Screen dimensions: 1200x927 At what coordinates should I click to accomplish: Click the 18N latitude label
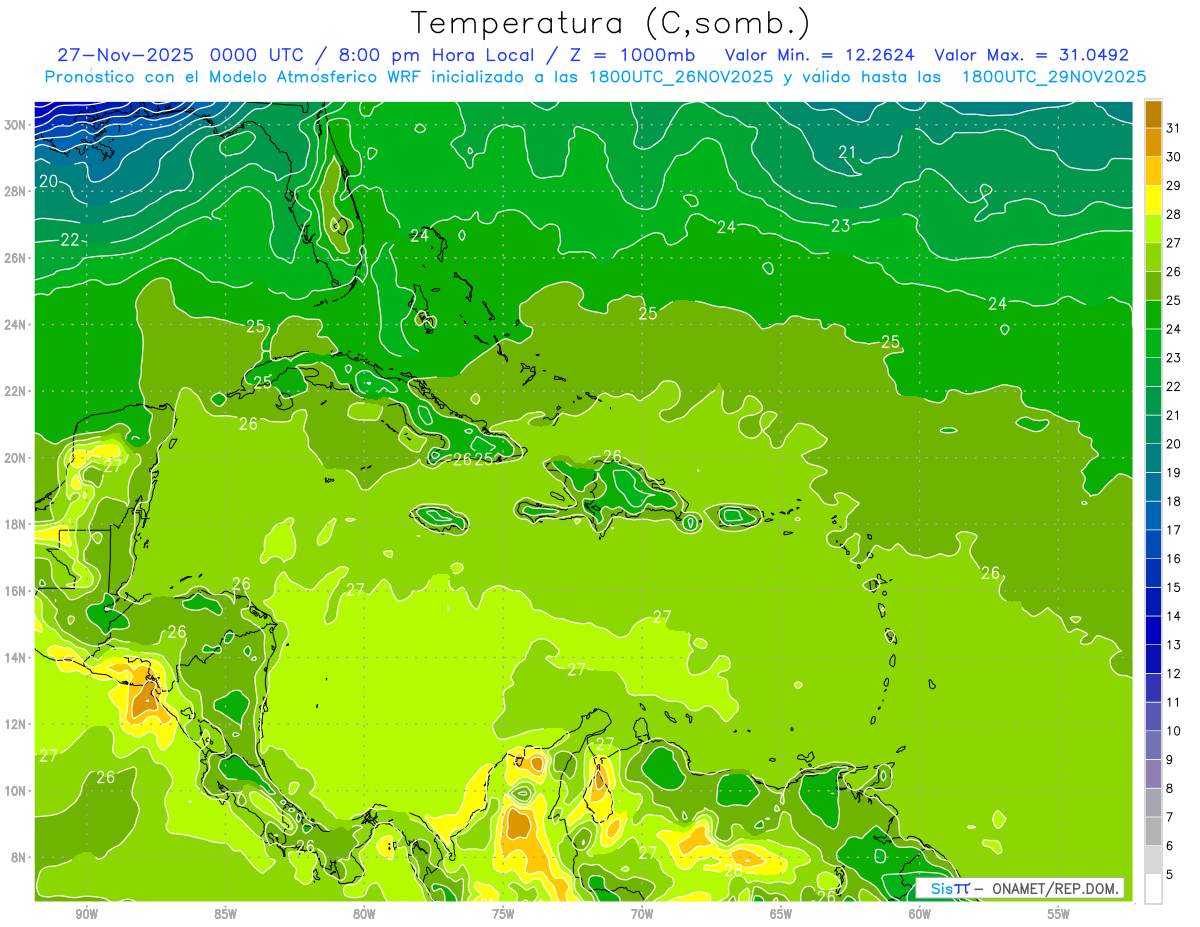[x=15, y=524]
